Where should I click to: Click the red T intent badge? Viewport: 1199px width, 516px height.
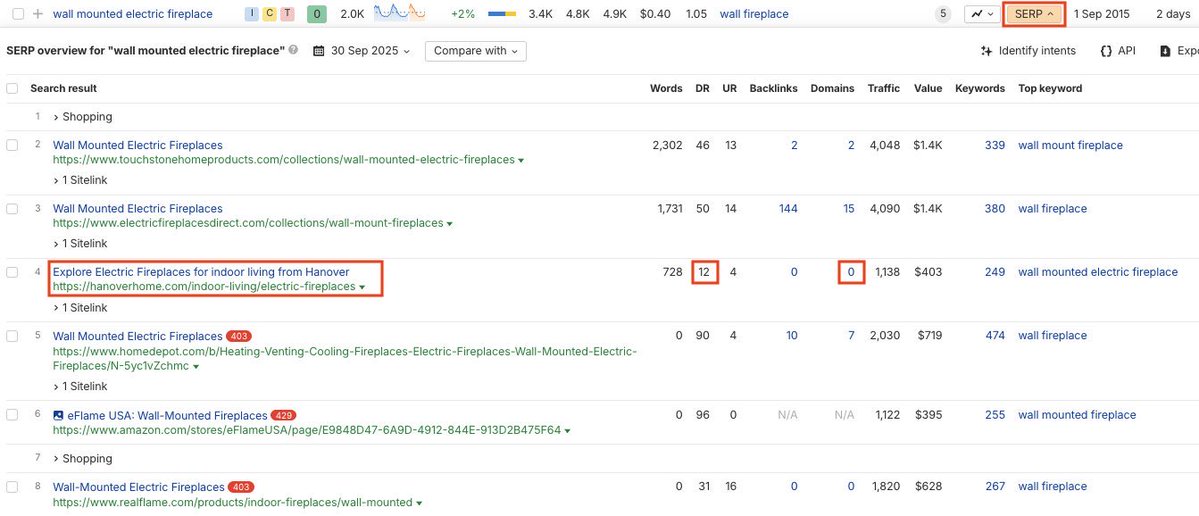pos(288,14)
